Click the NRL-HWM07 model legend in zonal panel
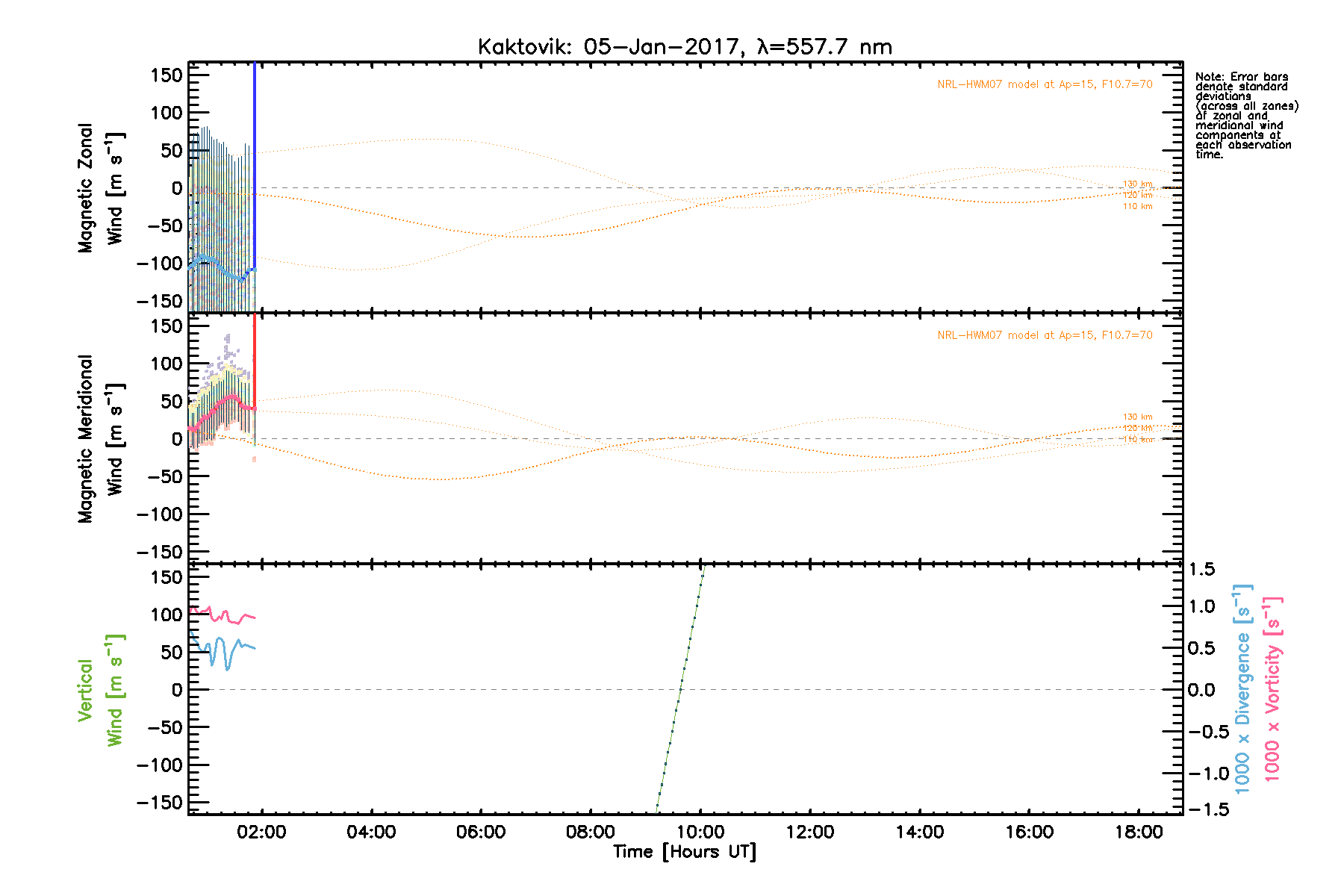Image resolution: width=1344 pixels, height=896 pixels. [x=1045, y=84]
